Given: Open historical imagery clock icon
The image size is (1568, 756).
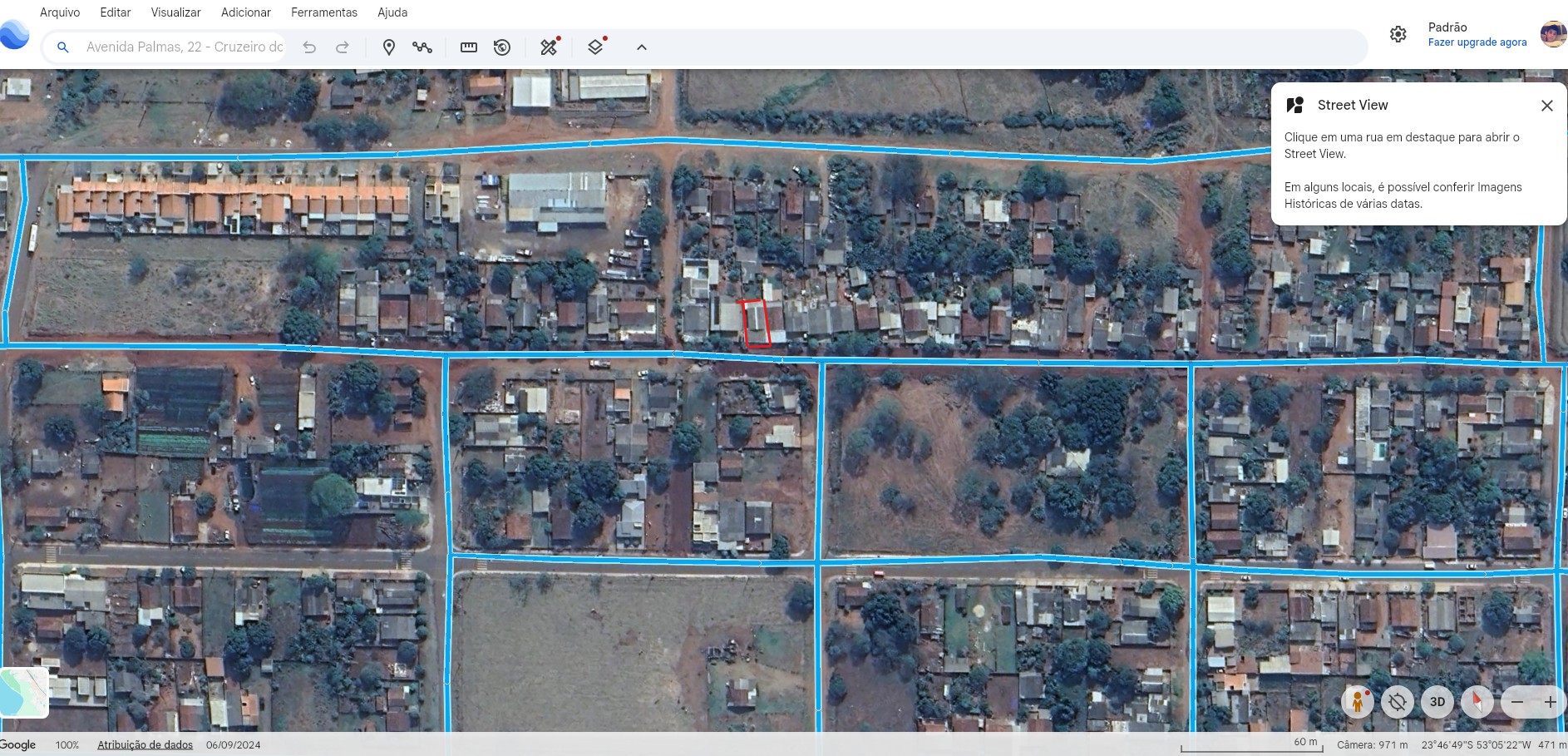Looking at the screenshot, I should pos(502,47).
